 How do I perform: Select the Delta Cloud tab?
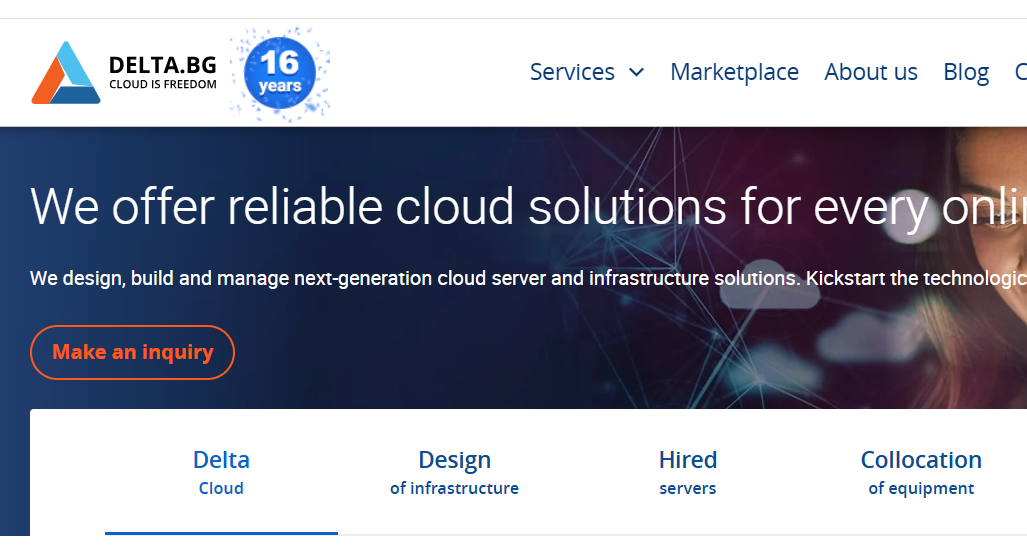(x=221, y=472)
